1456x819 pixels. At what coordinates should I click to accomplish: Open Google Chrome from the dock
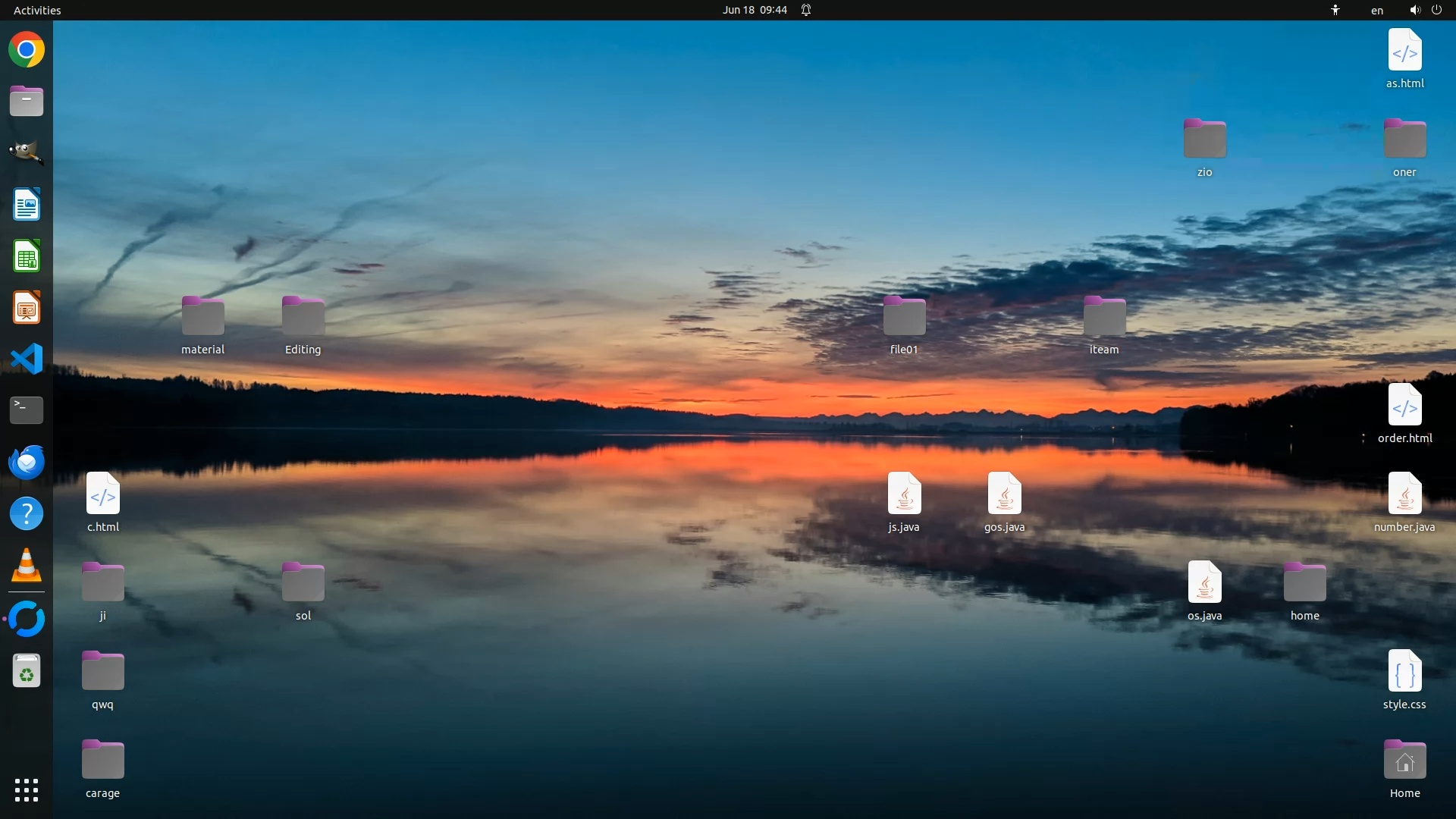tap(27, 50)
